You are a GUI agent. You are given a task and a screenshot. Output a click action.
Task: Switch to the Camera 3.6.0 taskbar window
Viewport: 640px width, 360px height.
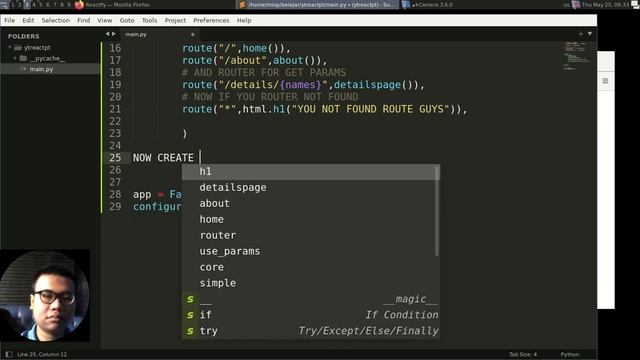[x=428, y=5]
